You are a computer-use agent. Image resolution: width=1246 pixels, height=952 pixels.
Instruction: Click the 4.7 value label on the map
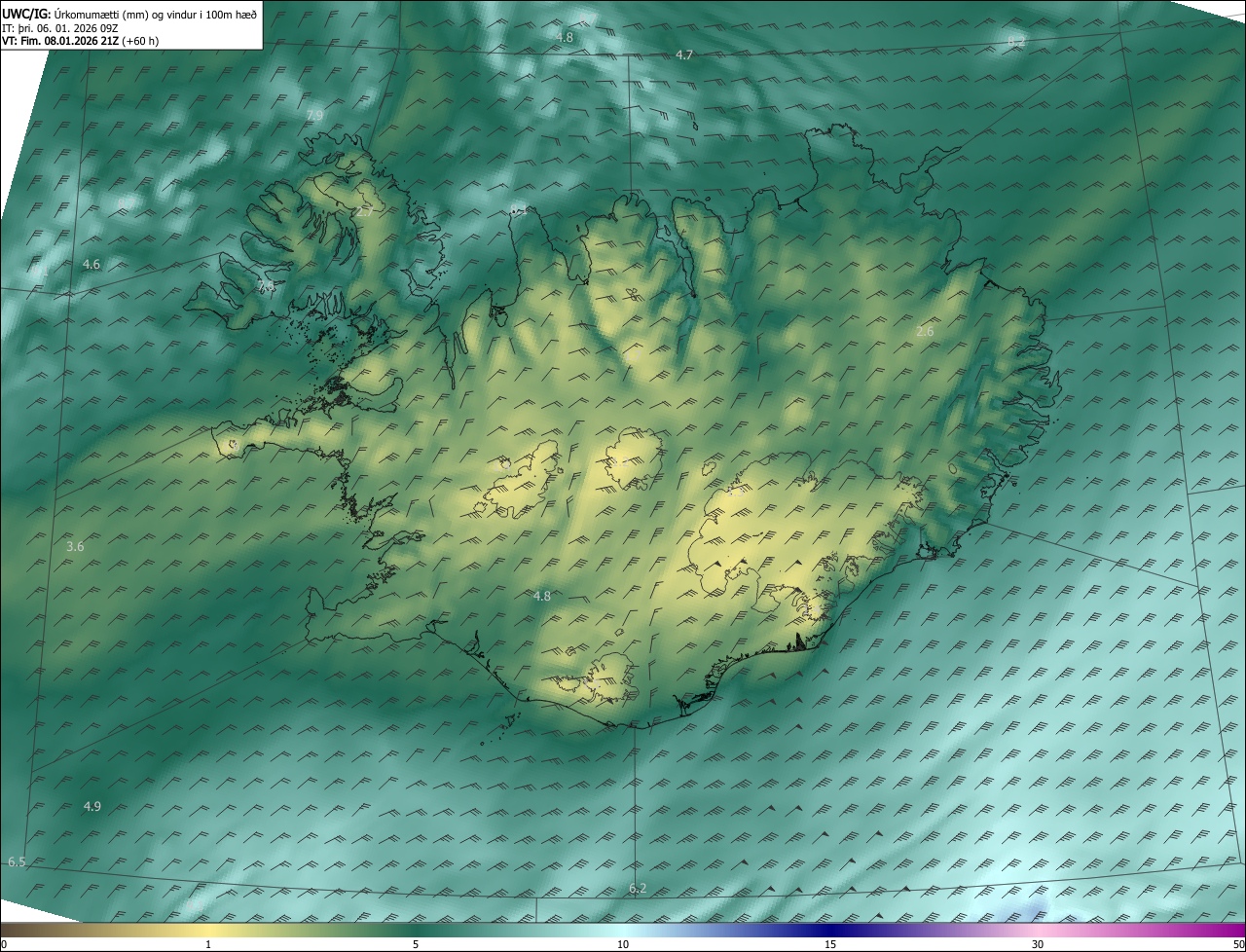684,55
